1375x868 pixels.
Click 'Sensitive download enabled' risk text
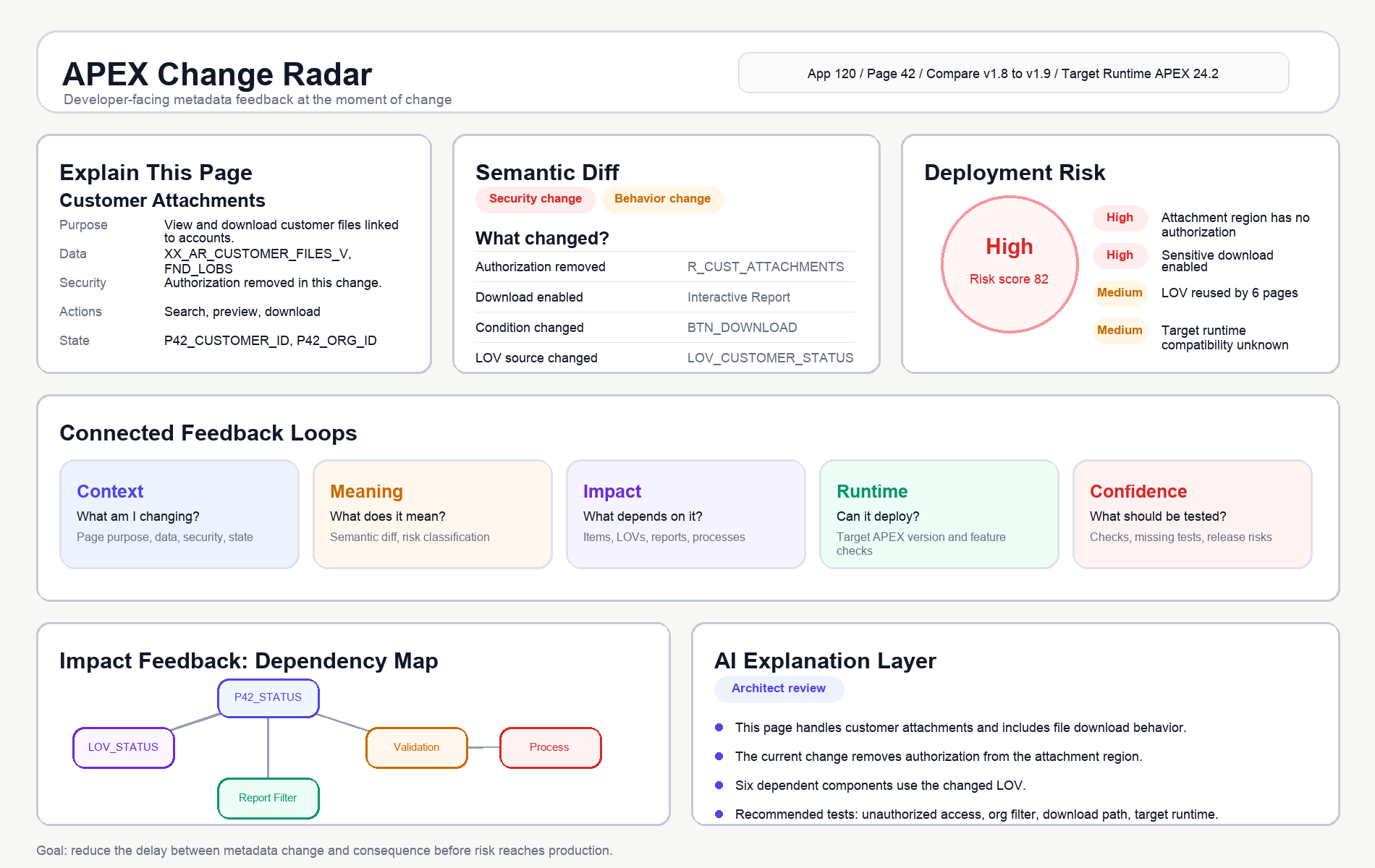(x=1217, y=261)
